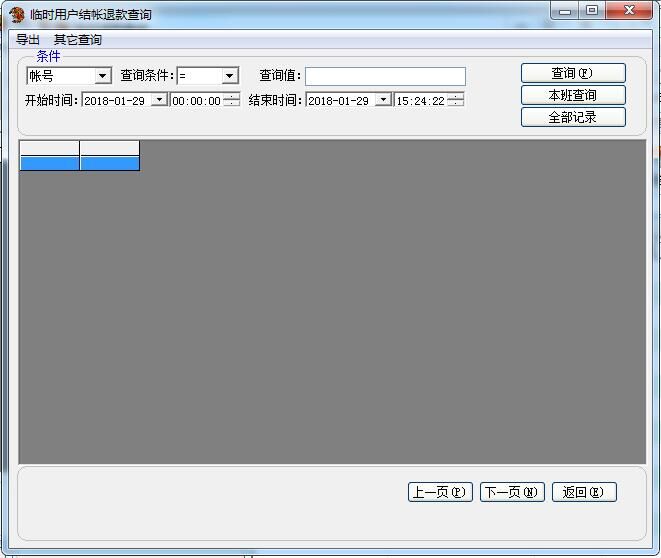This screenshot has height=558, width=661.
Task: Click the 全部记录 button
Action: [573, 117]
